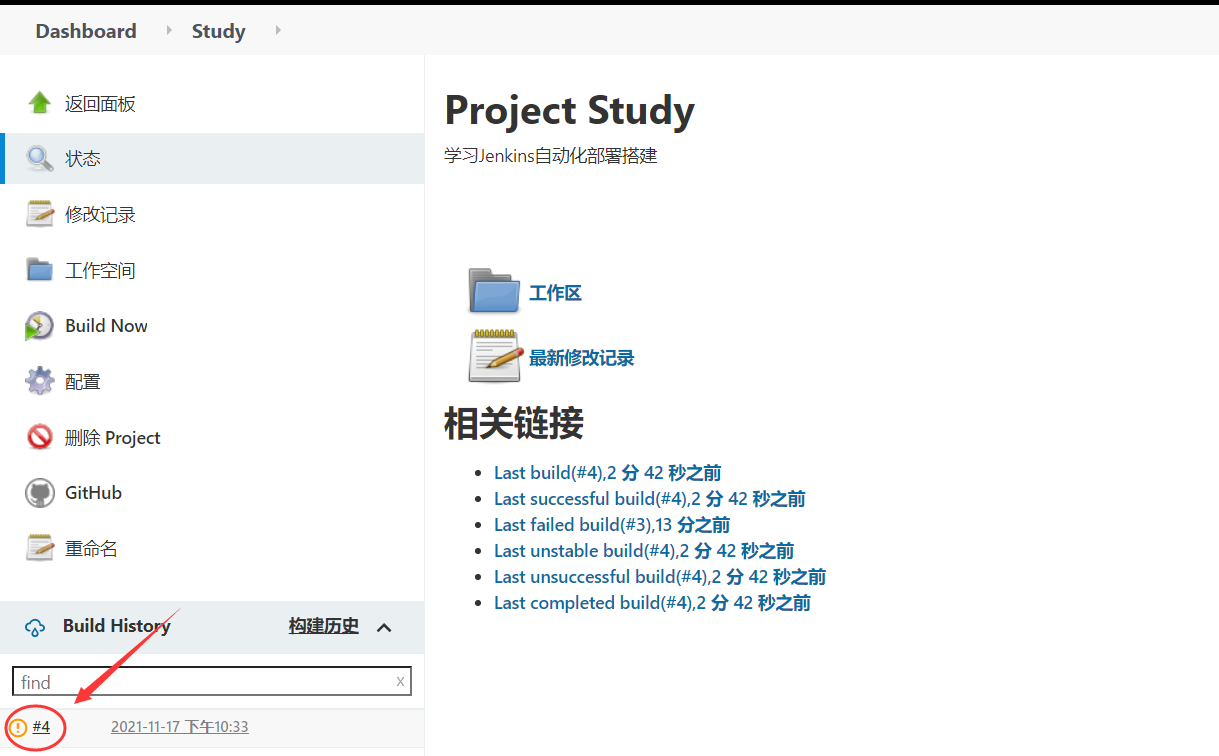
Task: Open 配置 in the sidebar
Action: click(x=83, y=382)
